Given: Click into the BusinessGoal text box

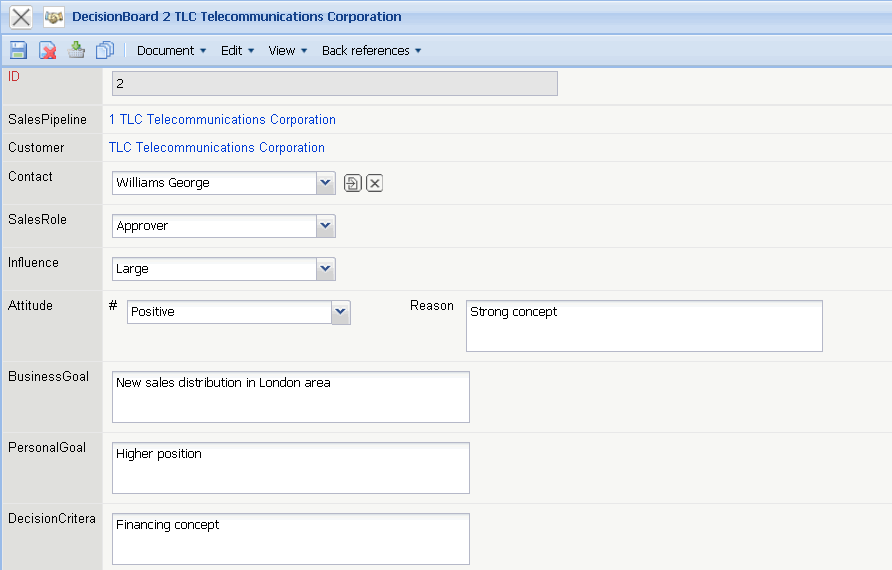Looking at the screenshot, I should tap(290, 397).
